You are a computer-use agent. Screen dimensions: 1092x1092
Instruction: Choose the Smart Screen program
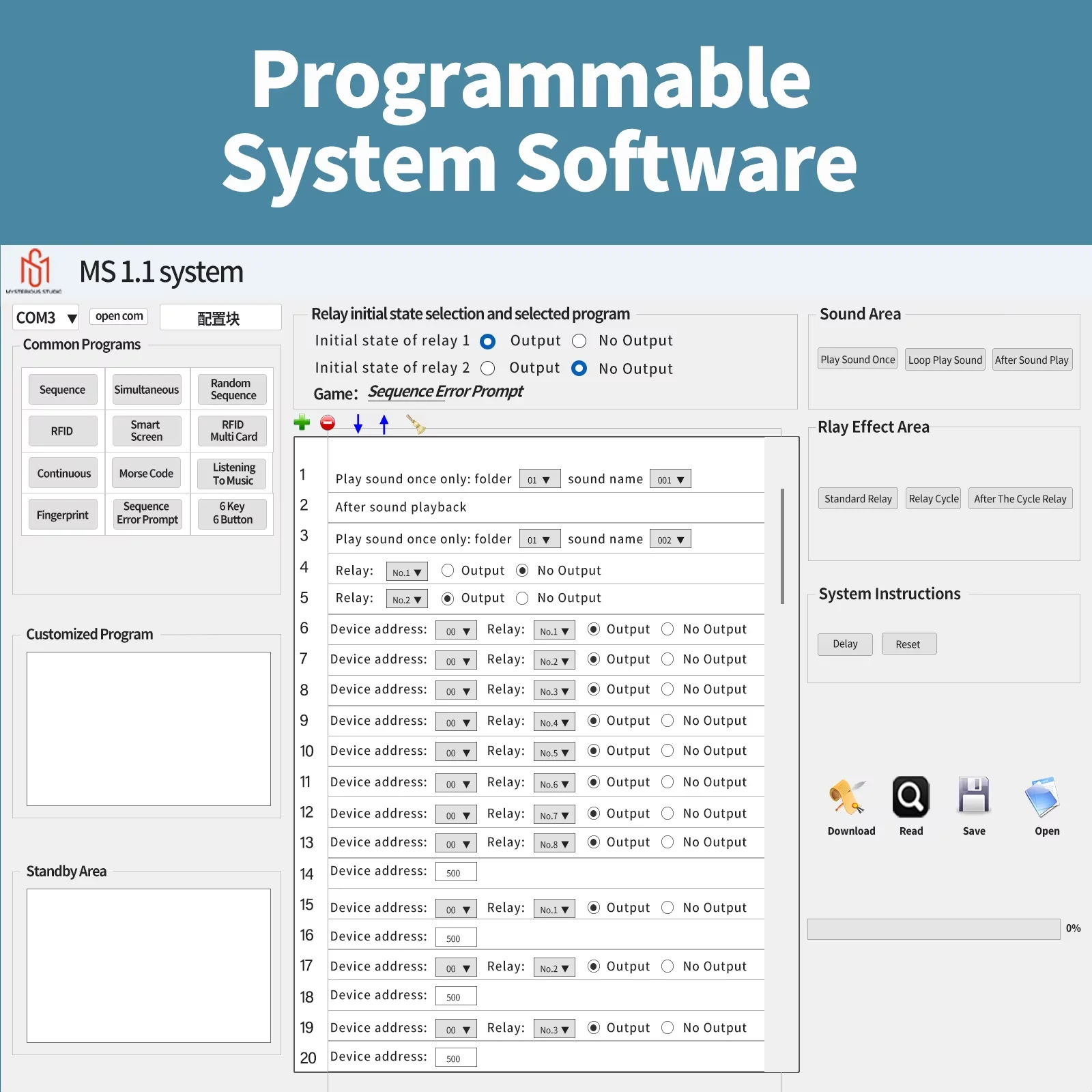147,431
